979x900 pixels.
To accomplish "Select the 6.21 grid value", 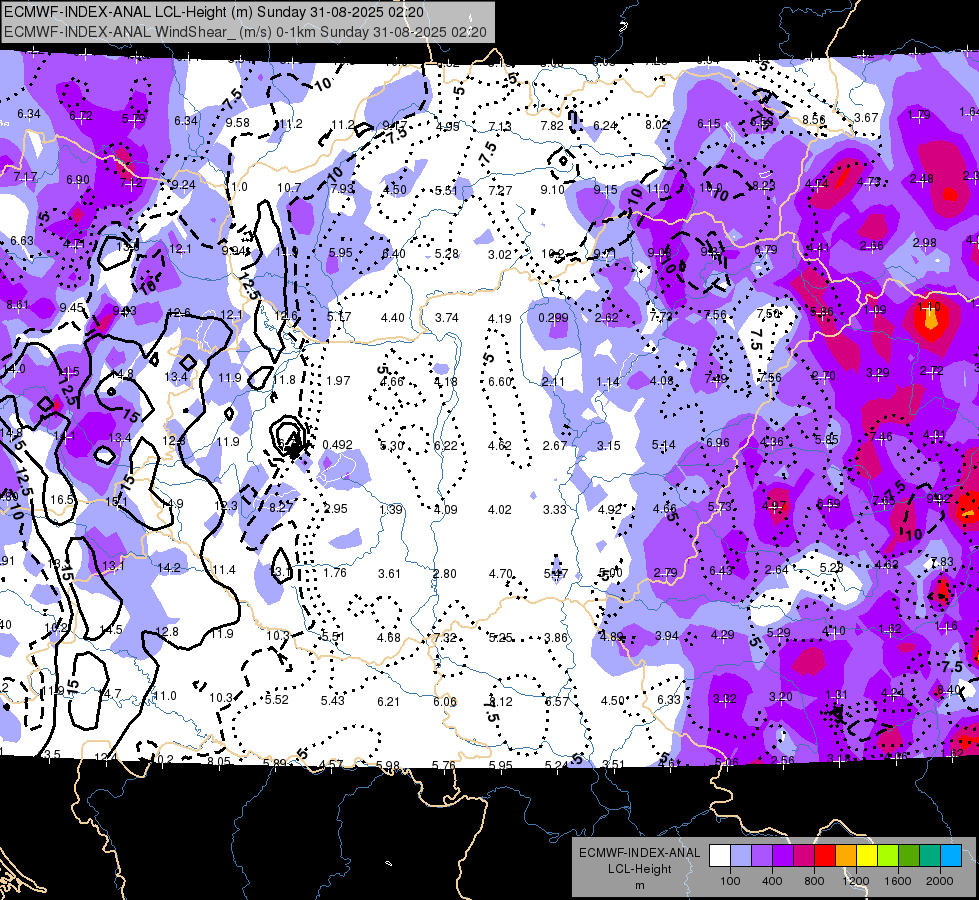I will point(388,701).
